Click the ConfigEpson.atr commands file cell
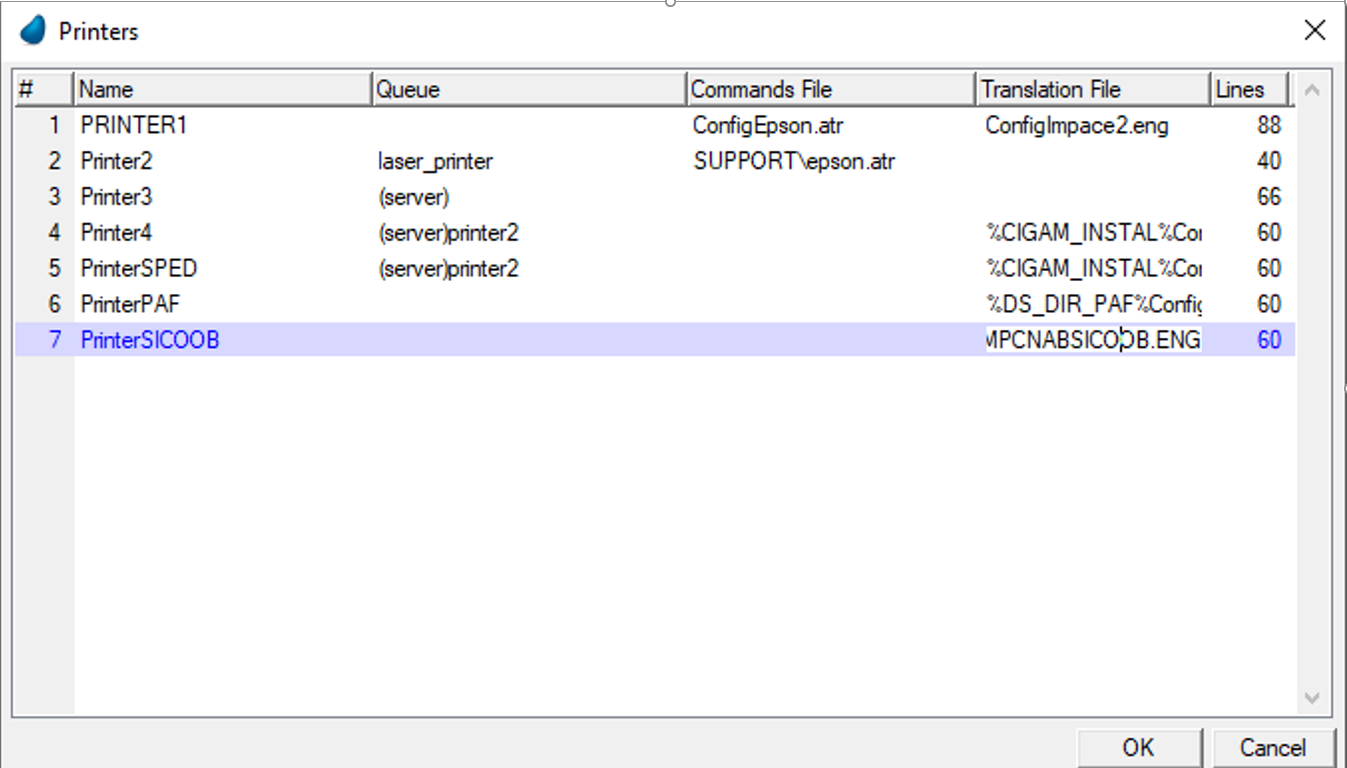Screen dimensions: 1347x768 pos(768,126)
